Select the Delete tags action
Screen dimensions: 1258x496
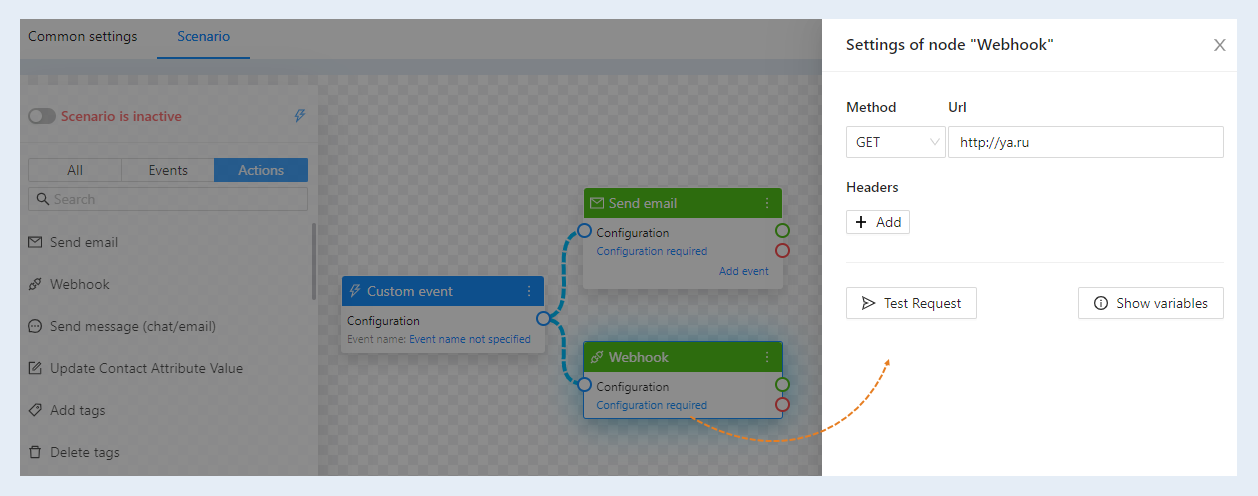pos(85,452)
